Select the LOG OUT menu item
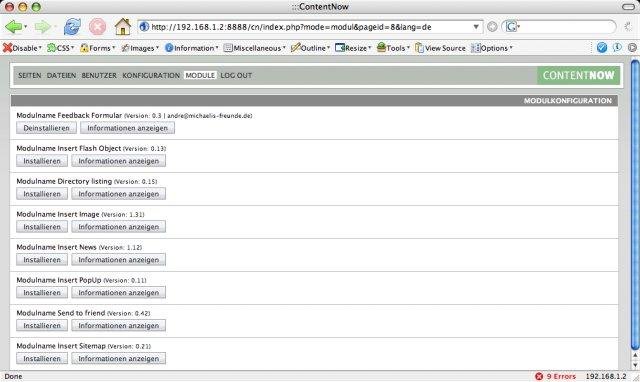 tap(236, 76)
